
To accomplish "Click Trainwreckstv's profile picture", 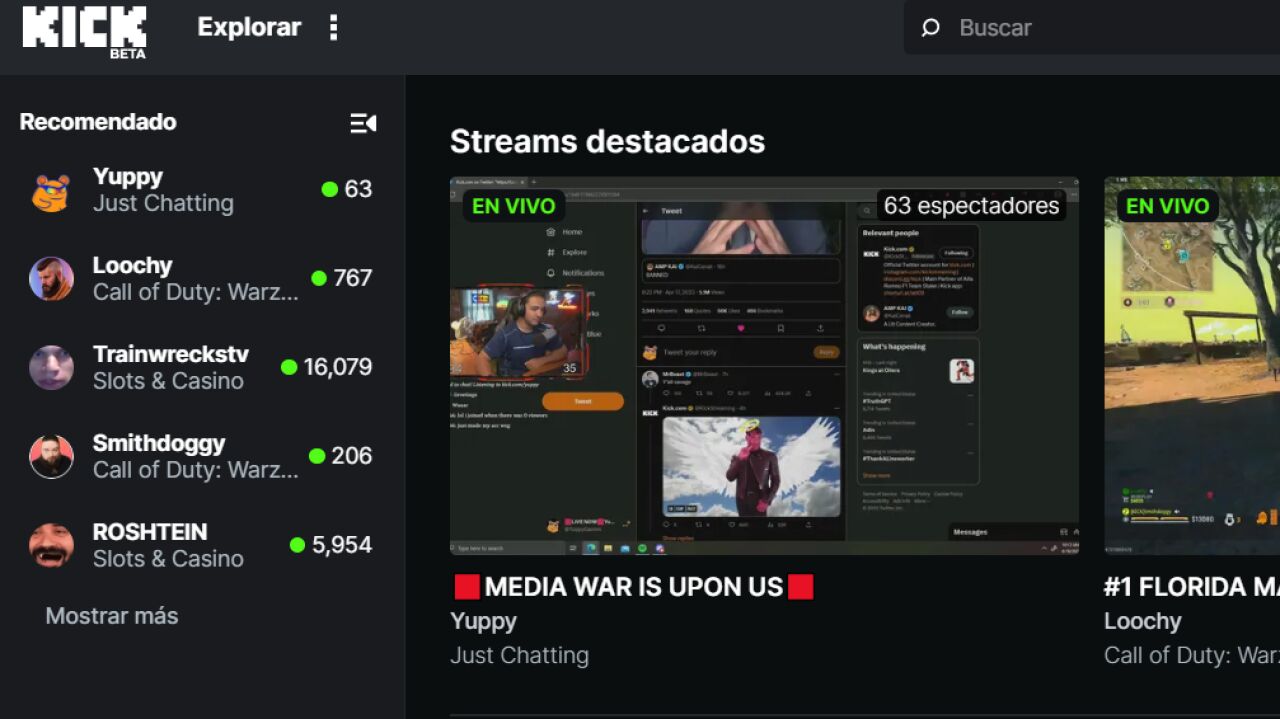I will (x=51, y=367).
